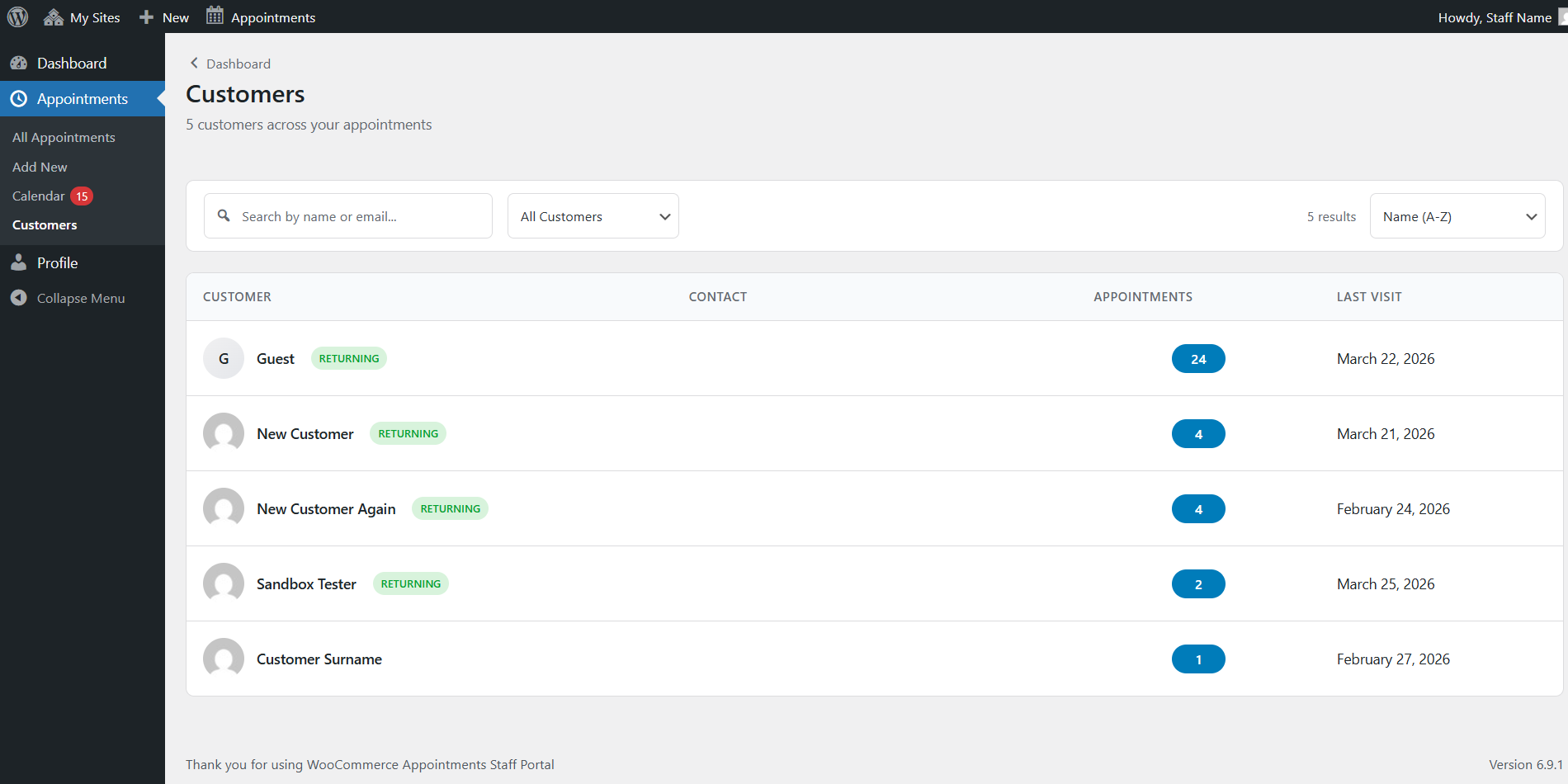Open the Name (A-Z) sort dropdown
Viewport: 1568px width, 784px height.
pos(1457,215)
